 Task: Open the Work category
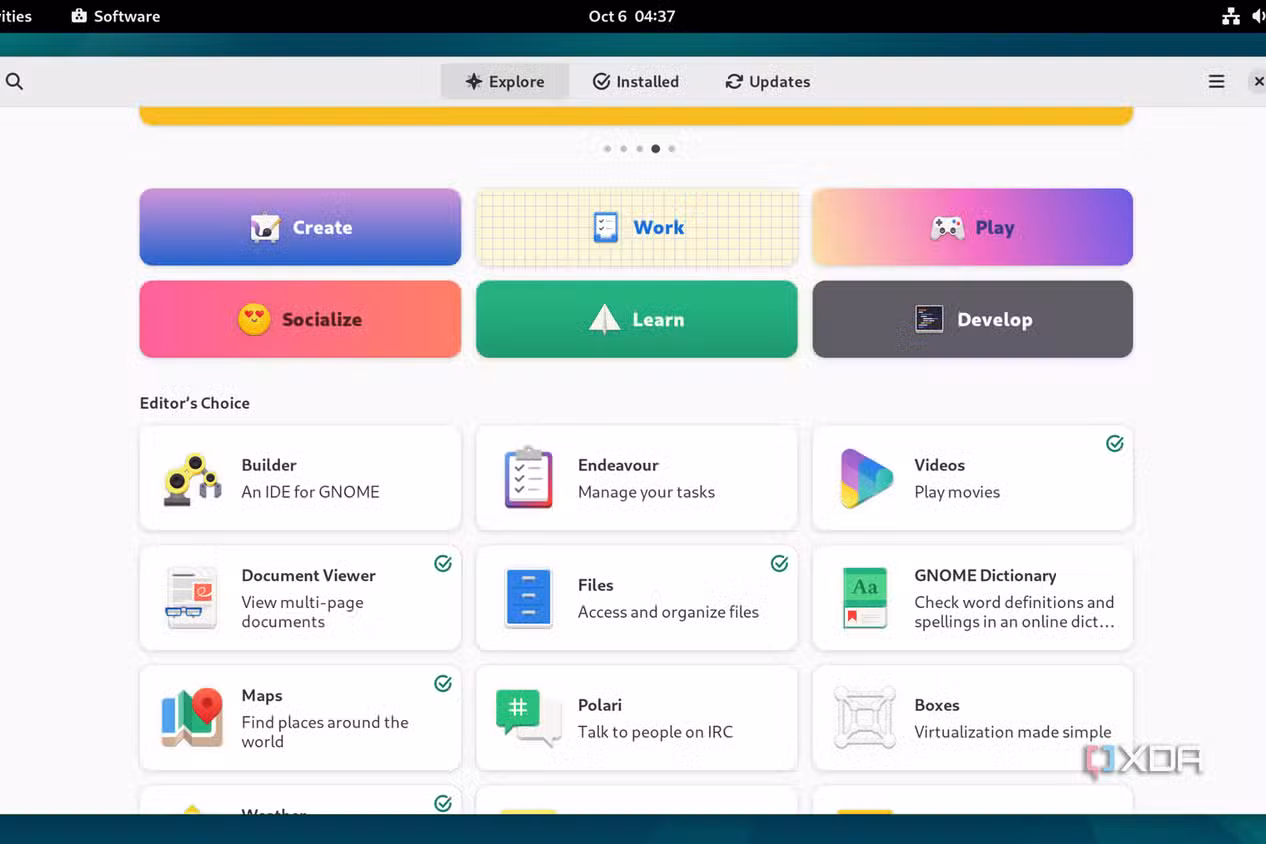(637, 227)
